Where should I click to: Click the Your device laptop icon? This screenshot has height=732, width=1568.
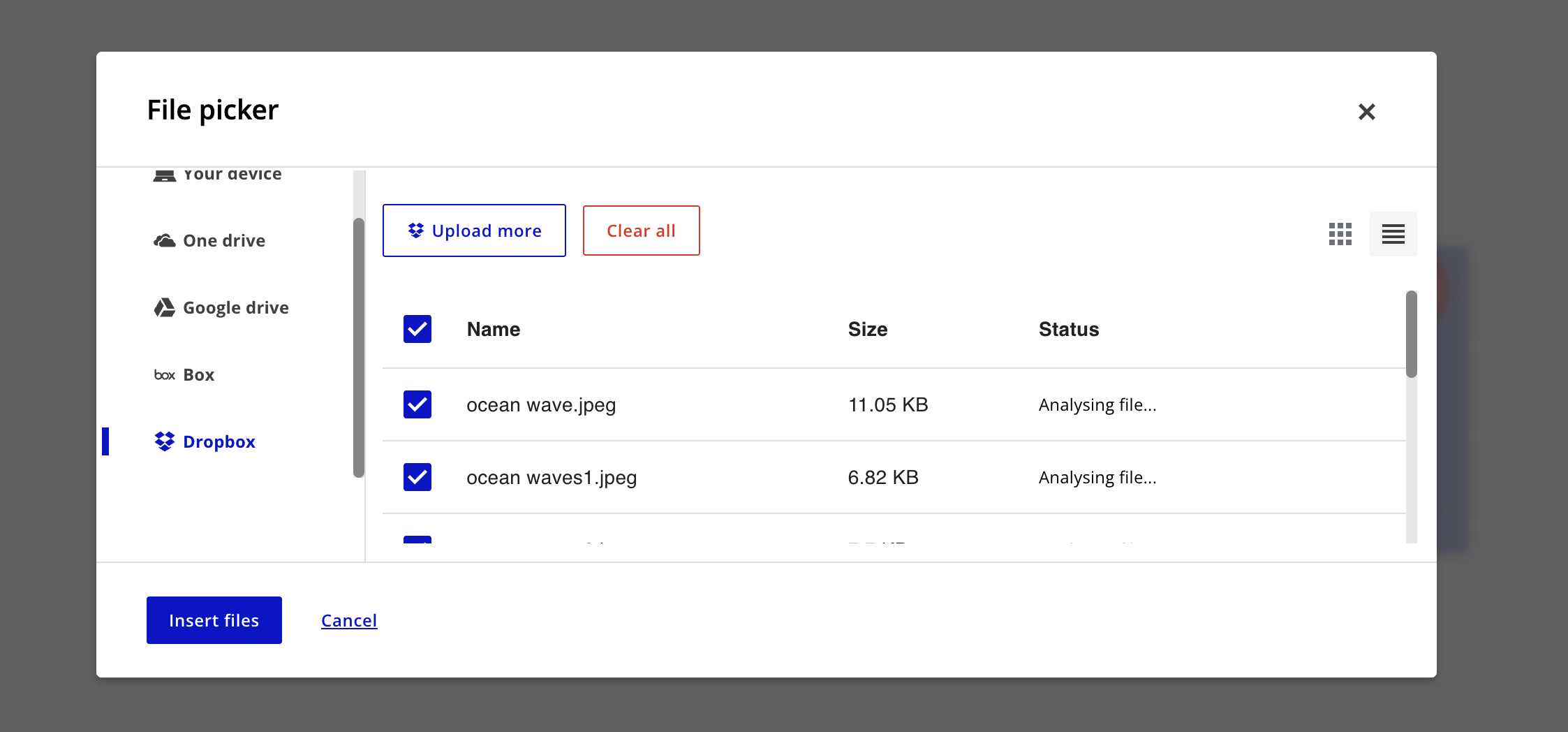coord(164,175)
